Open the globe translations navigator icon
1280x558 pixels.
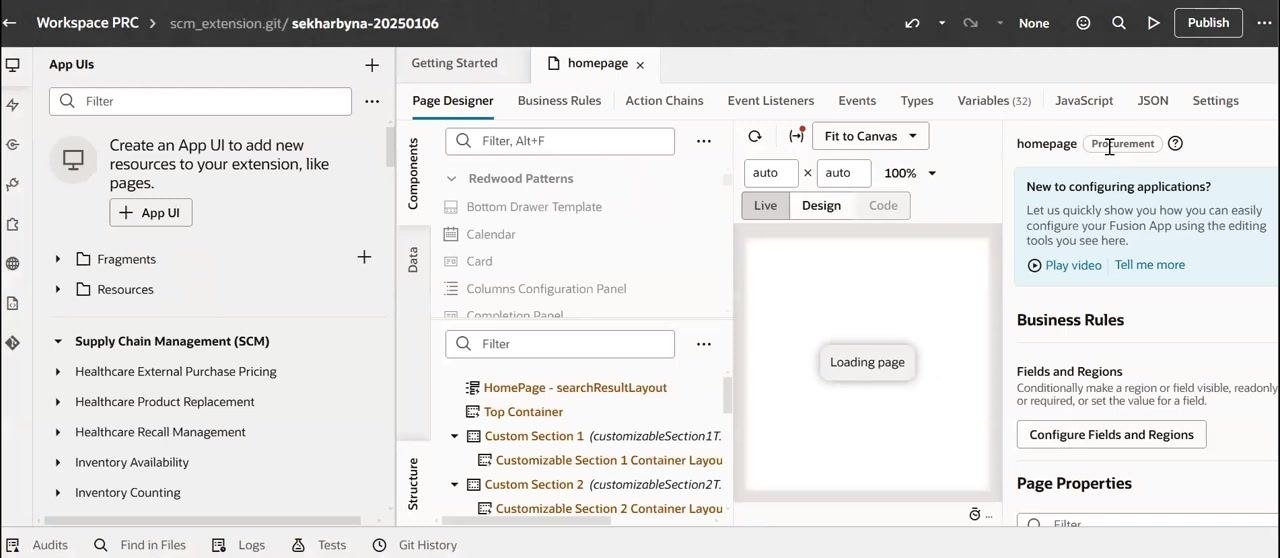(13, 264)
